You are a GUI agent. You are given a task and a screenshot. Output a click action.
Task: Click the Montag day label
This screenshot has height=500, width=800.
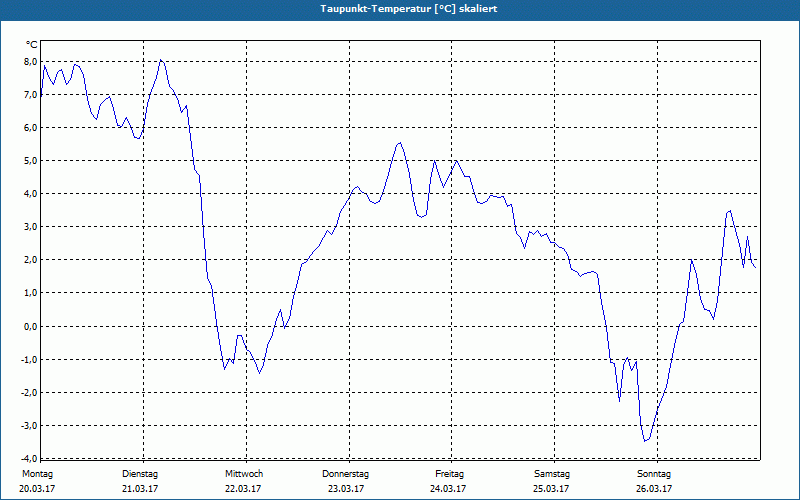coord(37,474)
